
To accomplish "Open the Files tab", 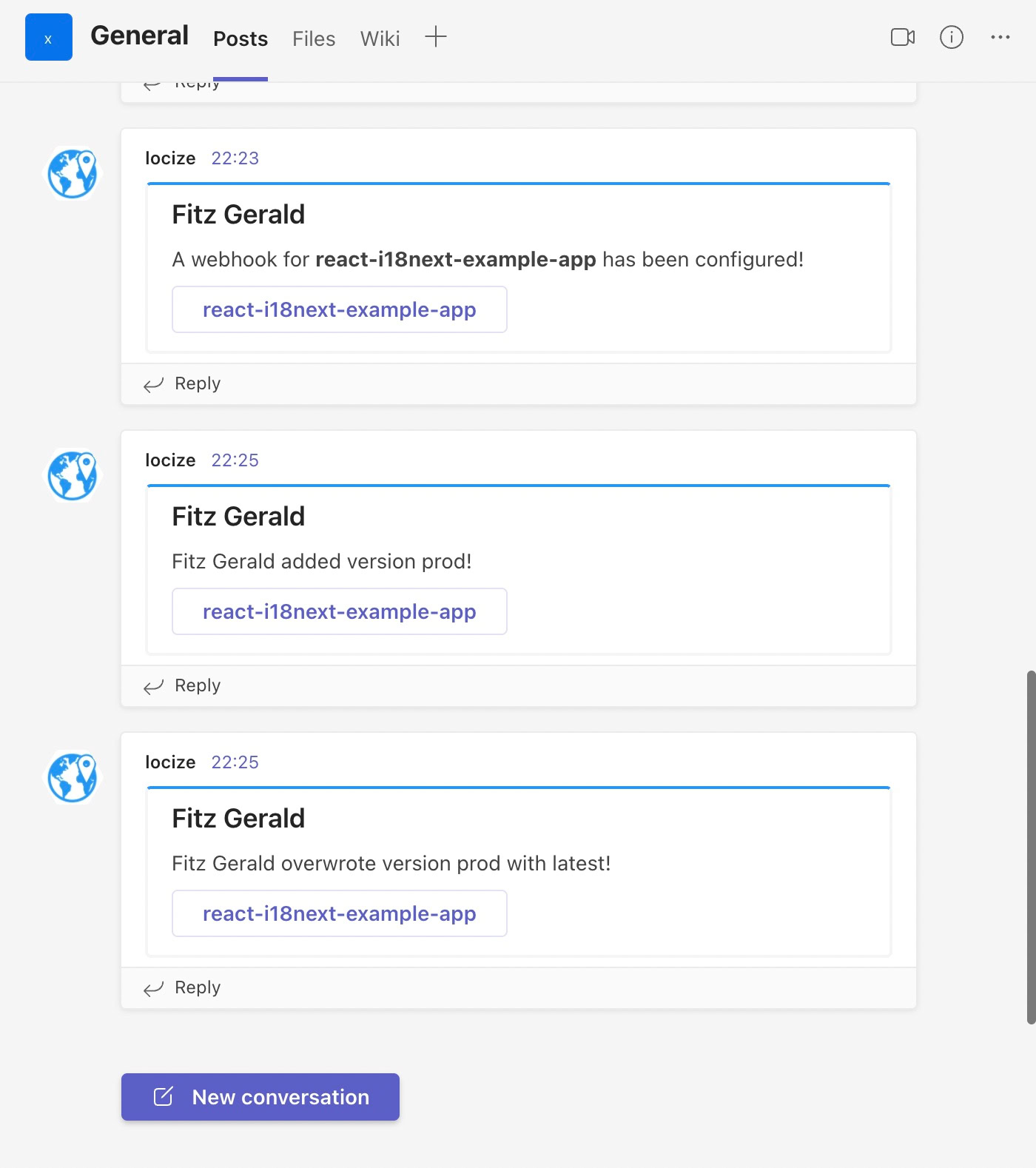I will 314,38.
